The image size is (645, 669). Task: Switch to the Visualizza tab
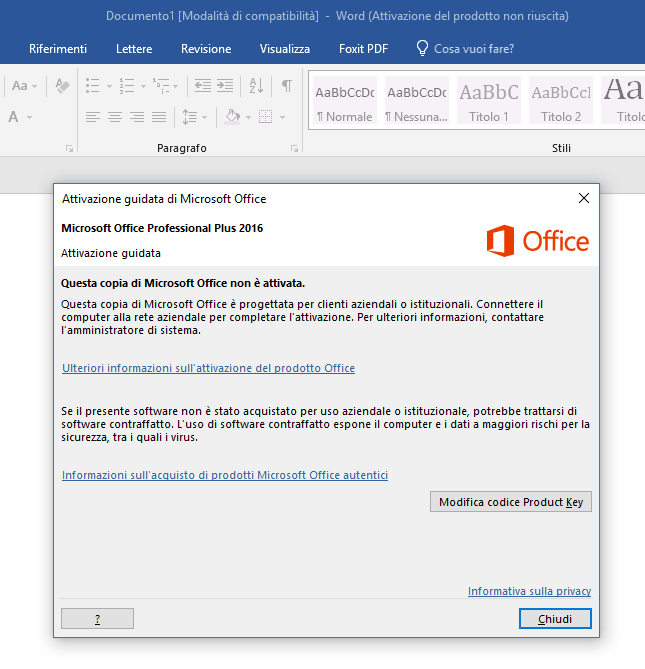[x=285, y=49]
